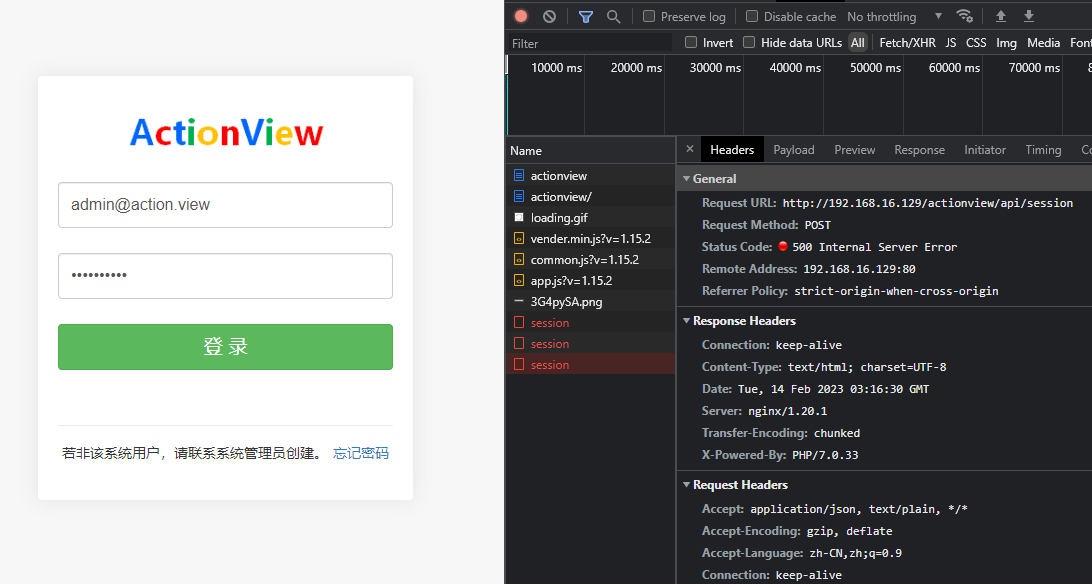
Task: Open the No throttling dropdown
Action: pos(884,16)
